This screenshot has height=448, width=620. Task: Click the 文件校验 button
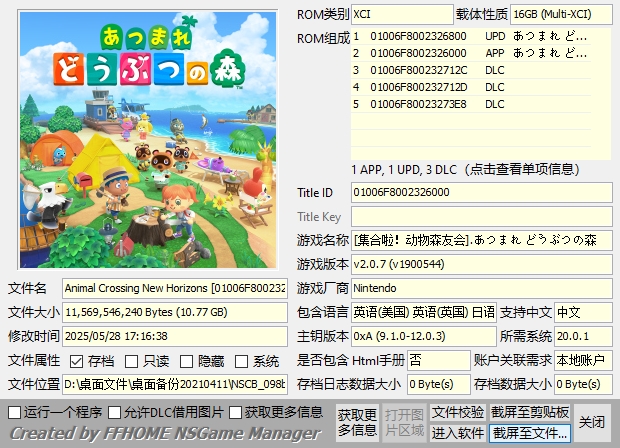click(x=458, y=412)
